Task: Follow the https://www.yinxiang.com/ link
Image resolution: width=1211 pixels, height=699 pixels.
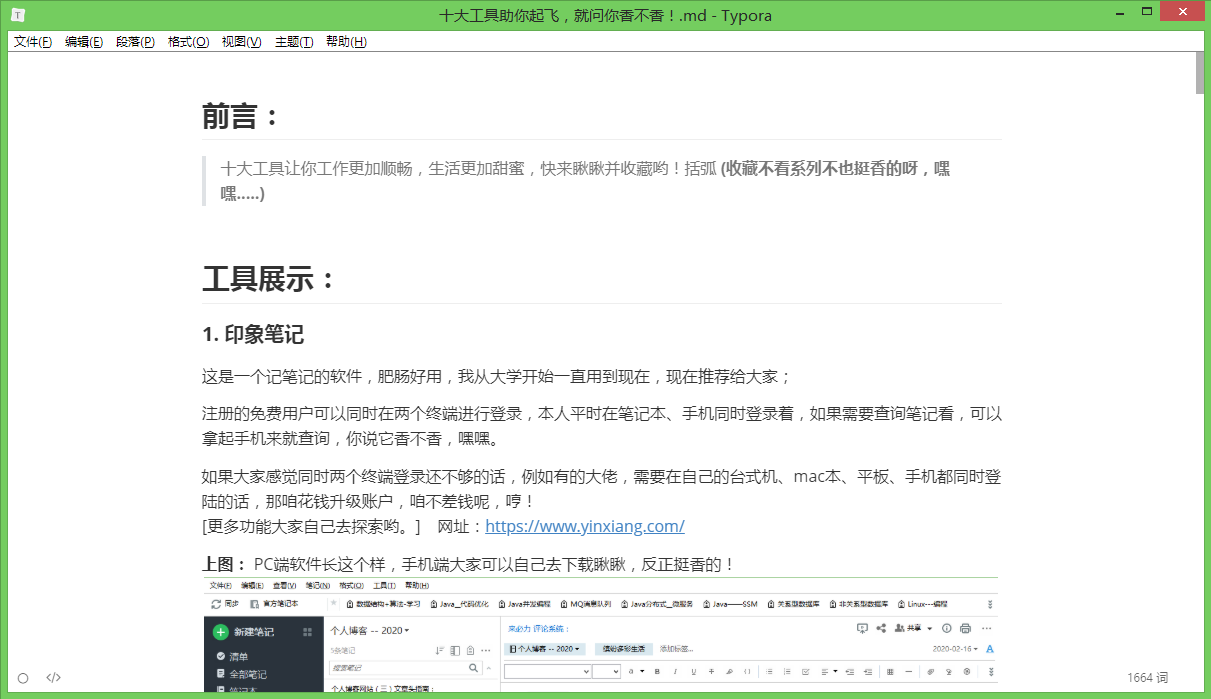Action: 585,526
